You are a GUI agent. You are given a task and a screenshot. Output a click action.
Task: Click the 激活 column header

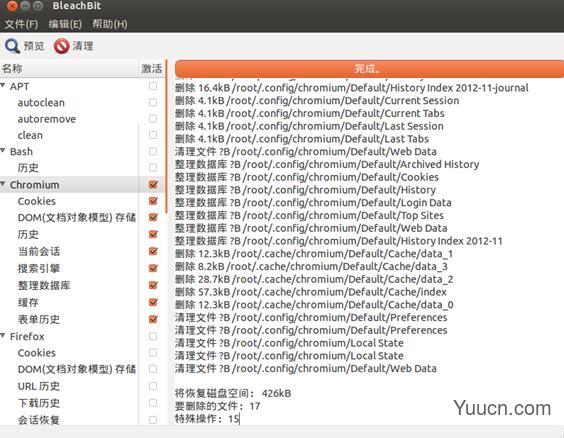[151, 68]
